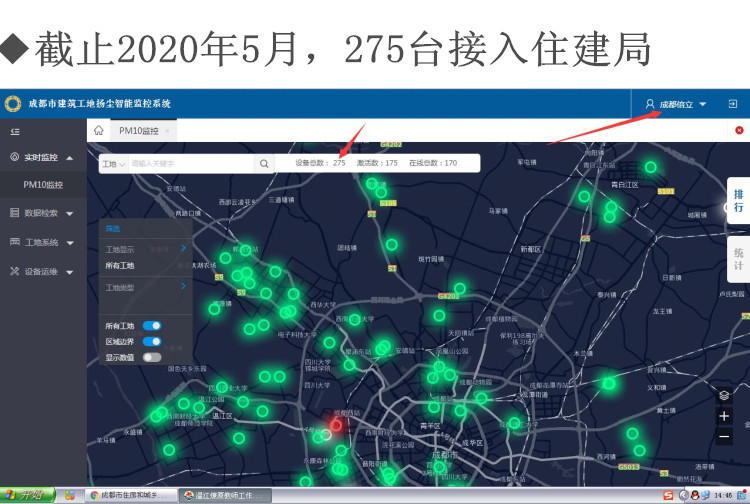Click the 所有工地 value under 工地显示
Screen dimensions: 750x504
[120, 265]
